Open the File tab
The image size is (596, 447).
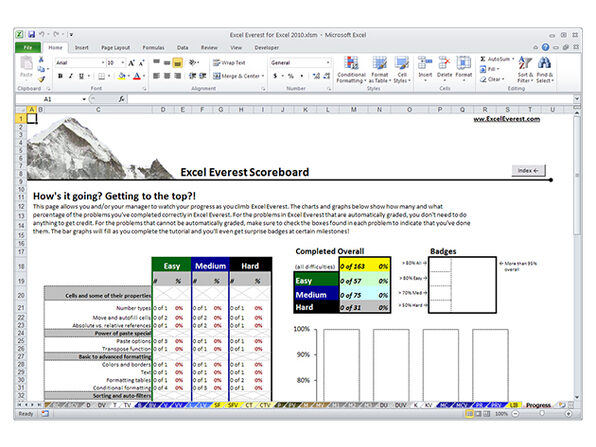(x=28, y=48)
